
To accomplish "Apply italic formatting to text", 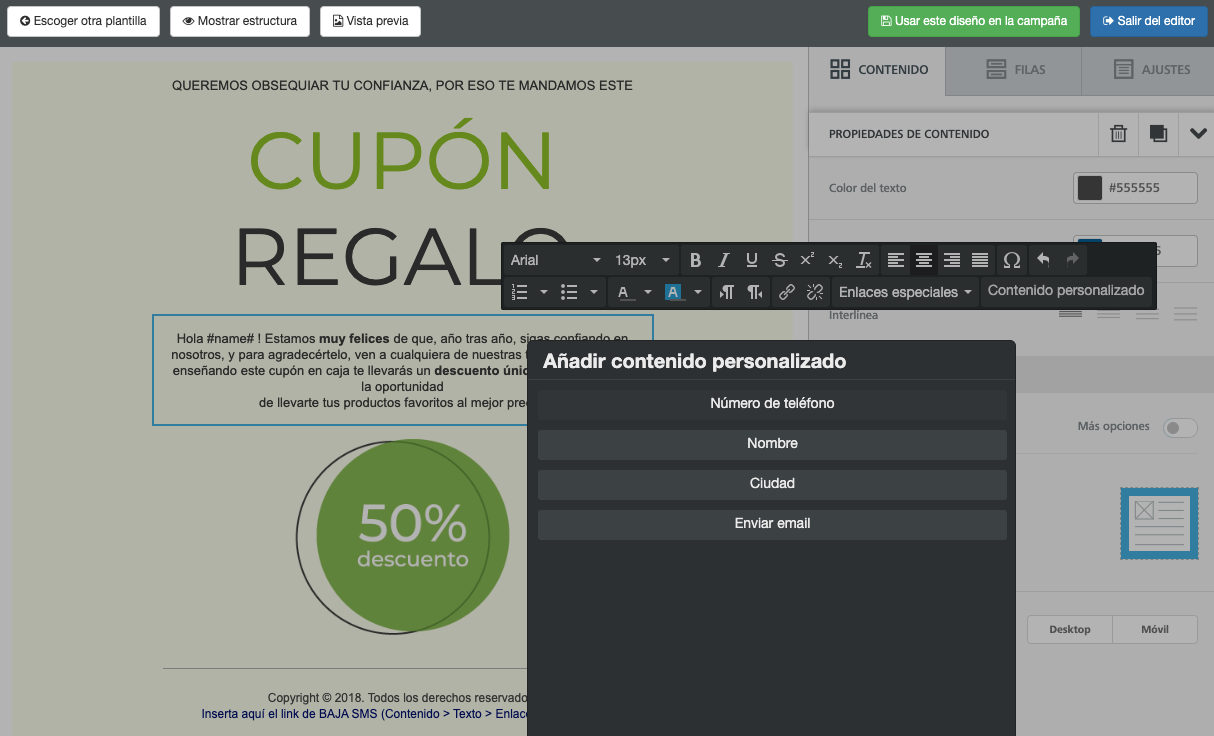I will tap(724, 260).
